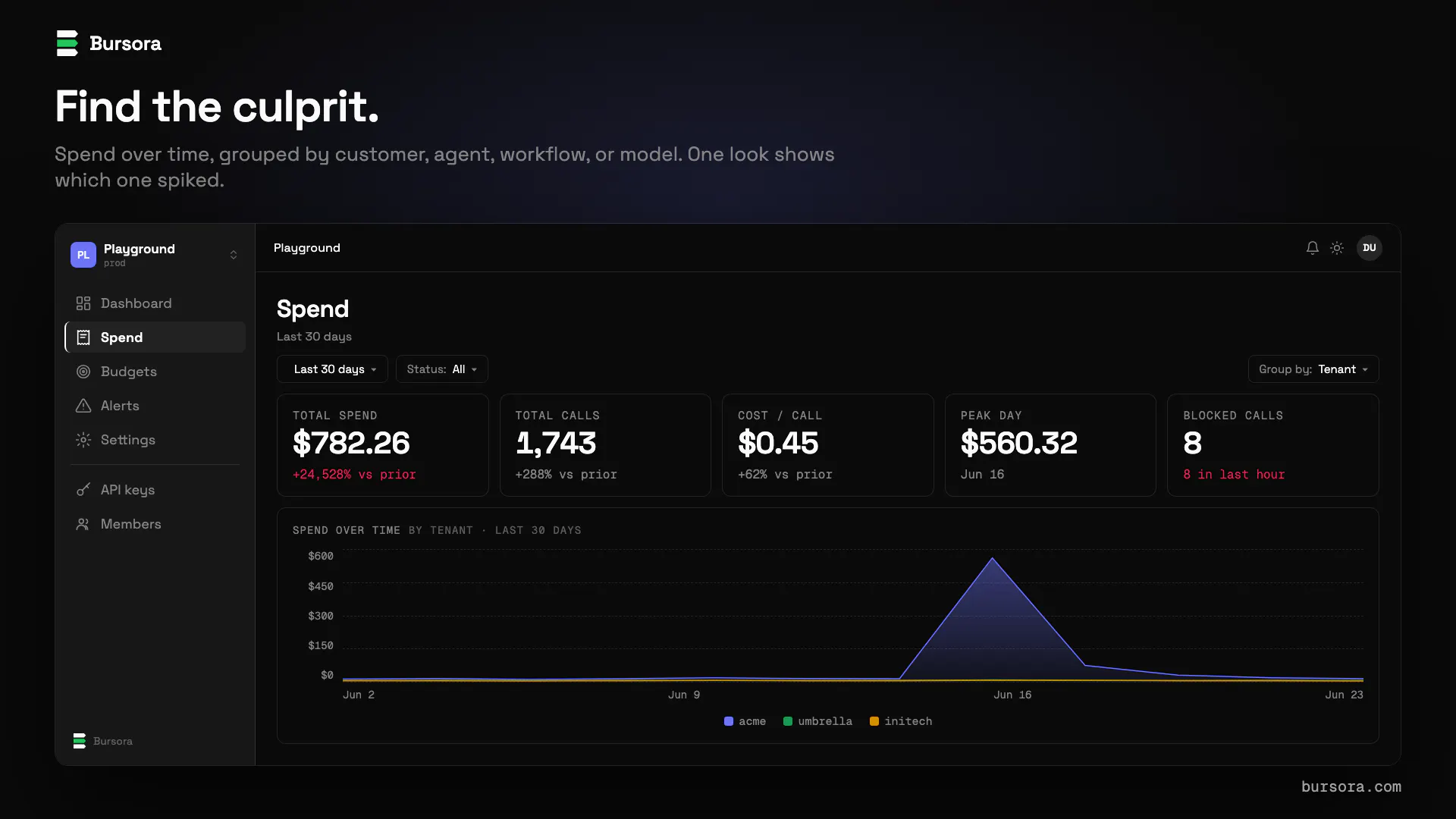This screenshot has height=819, width=1456.
Task: Click the bursora.com link at bottom
Action: [1351, 787]
